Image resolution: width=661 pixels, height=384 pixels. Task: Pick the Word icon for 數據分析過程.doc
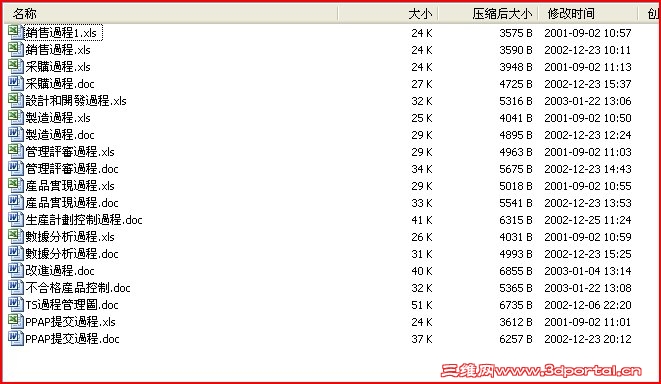coord(16,253)
